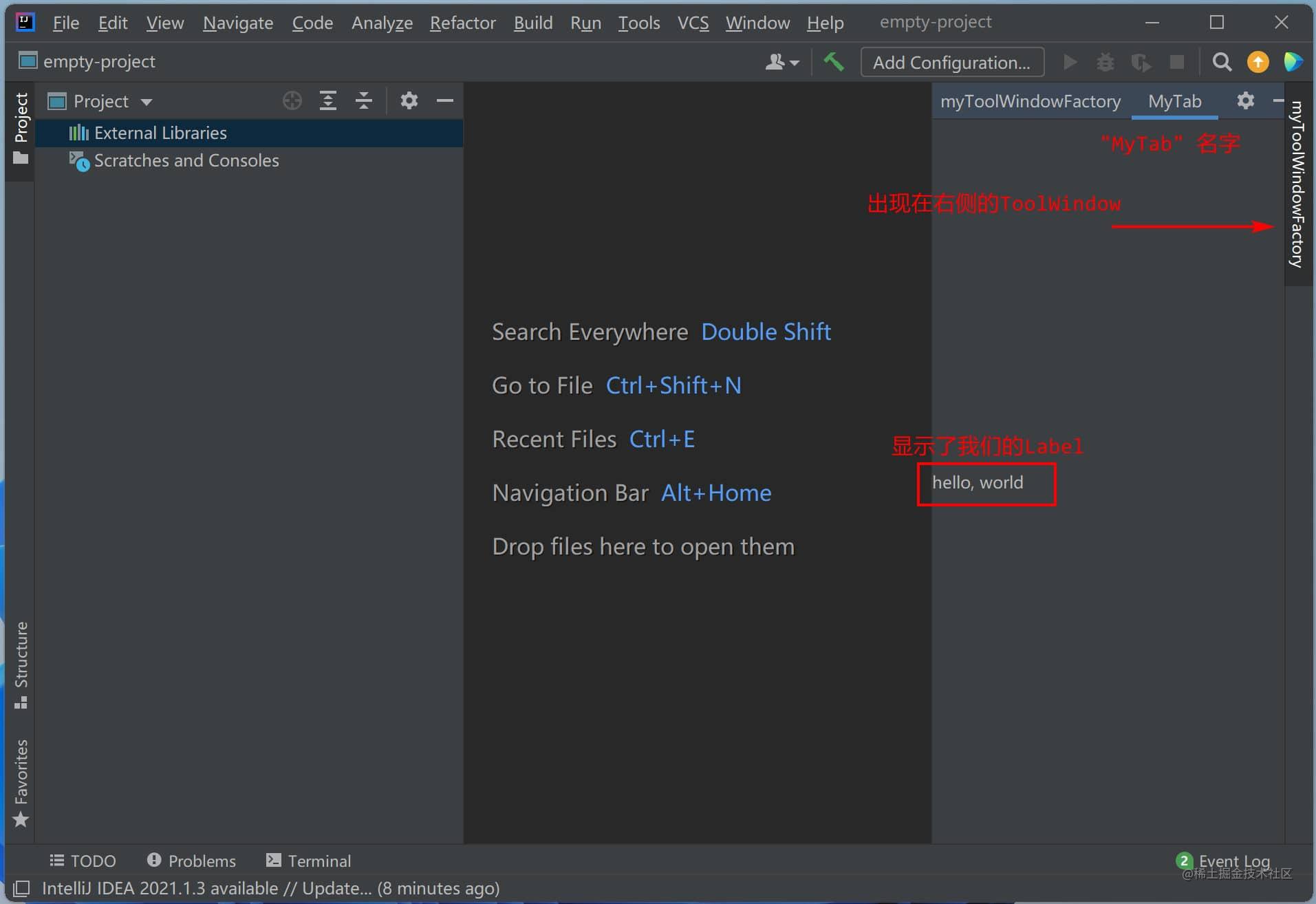Open the Terminal tool window
The width and height of the screenshot is (1316, 904).
pos(308,861)
